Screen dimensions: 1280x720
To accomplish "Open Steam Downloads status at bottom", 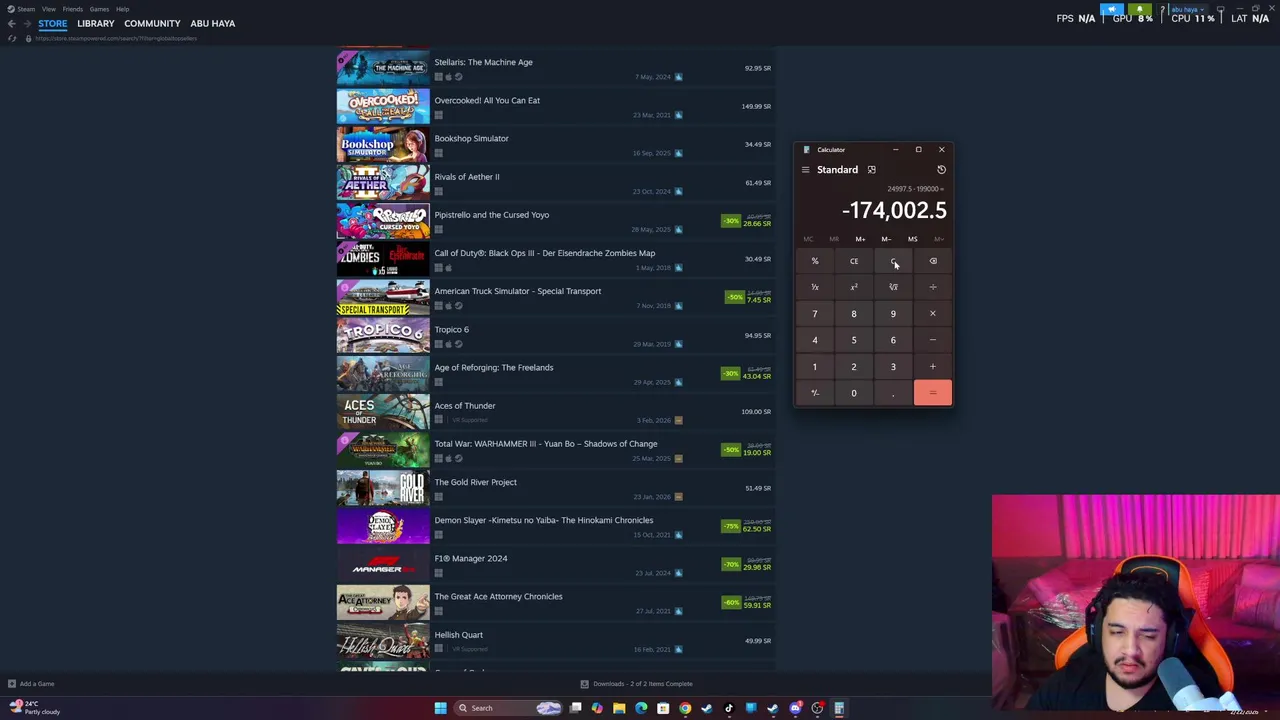I will click(638, 684).
